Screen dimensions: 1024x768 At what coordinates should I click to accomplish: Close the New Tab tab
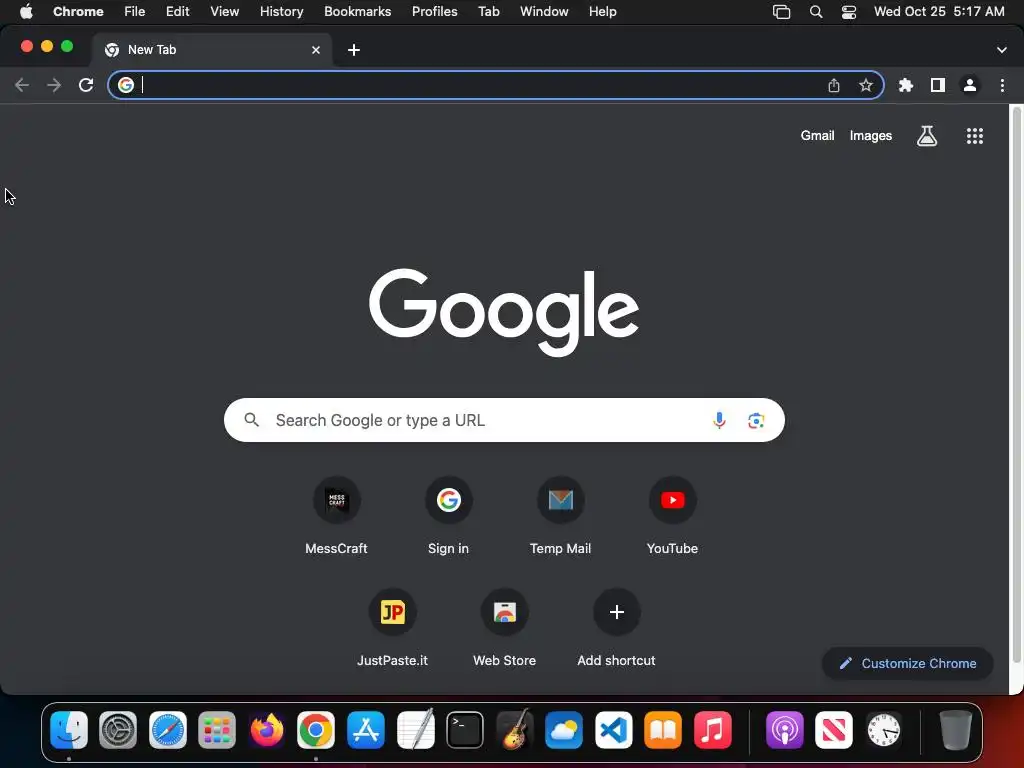click(x=316, y=50)
